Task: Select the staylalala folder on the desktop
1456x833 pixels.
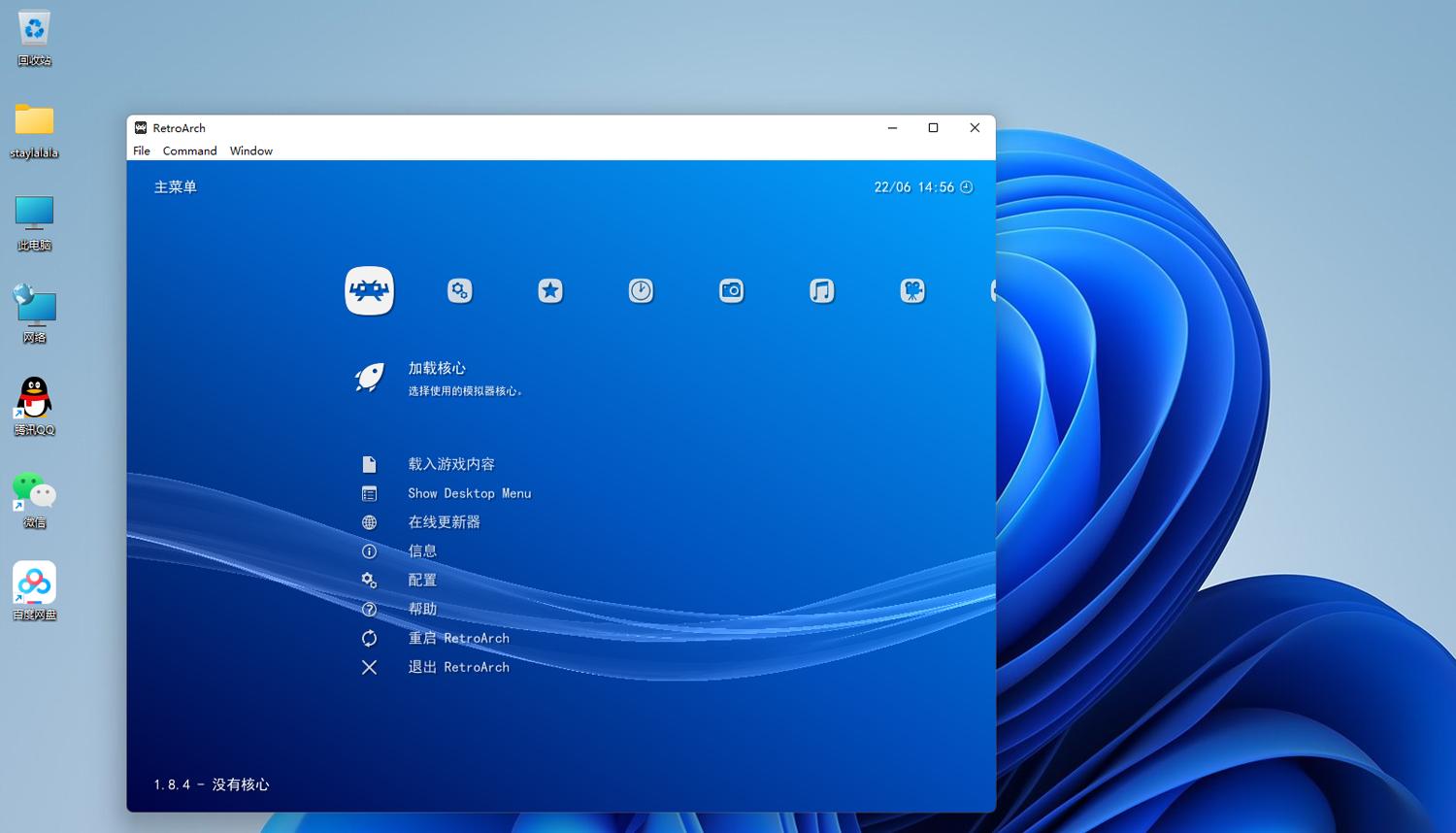Action: [34, 131]
